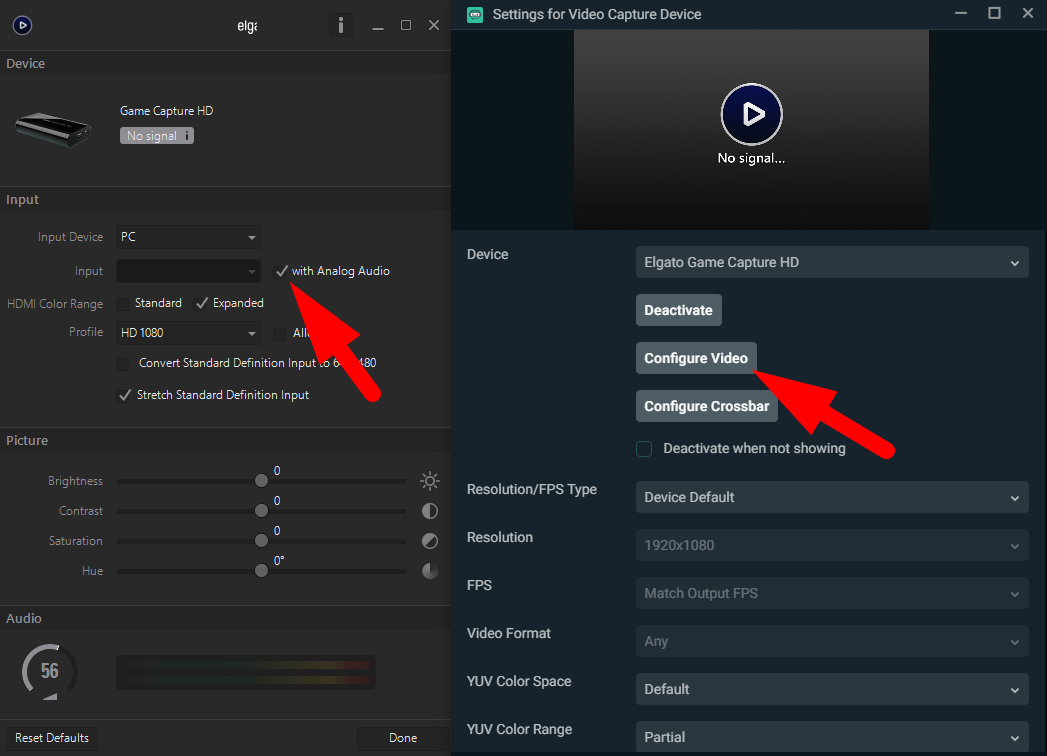Click the Saturation slider handle
Image resolution: width=1047 pixels, height=756 pixels.
261,541
